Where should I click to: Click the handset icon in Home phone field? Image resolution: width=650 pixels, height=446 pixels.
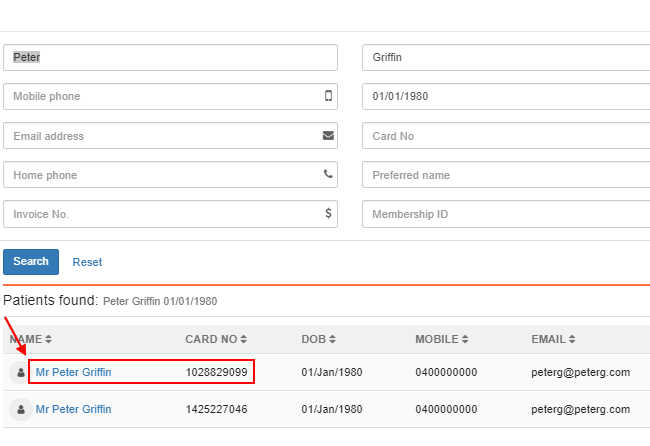pos(328,174)
